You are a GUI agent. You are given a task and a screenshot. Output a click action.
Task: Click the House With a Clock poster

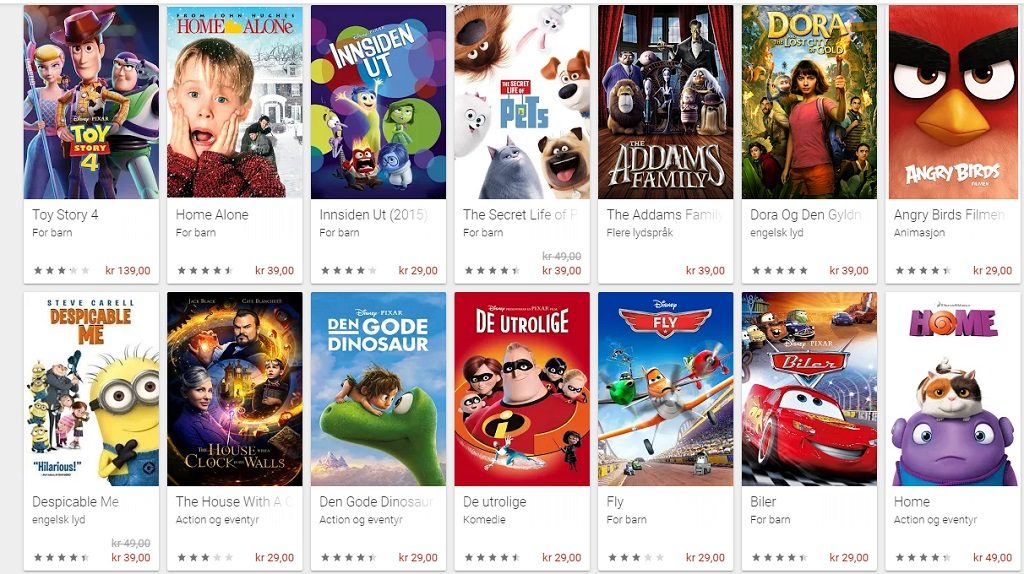point(234,389)
